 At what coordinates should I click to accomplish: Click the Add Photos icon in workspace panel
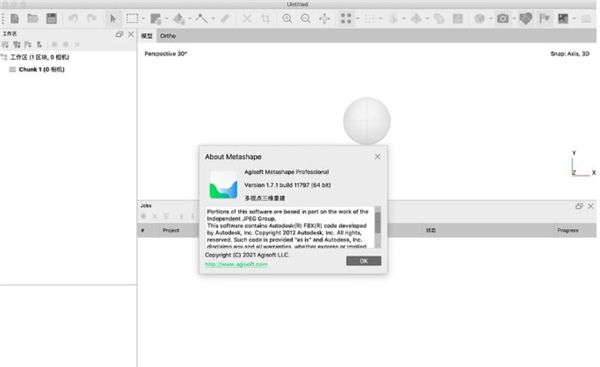(x=16, y=45)
